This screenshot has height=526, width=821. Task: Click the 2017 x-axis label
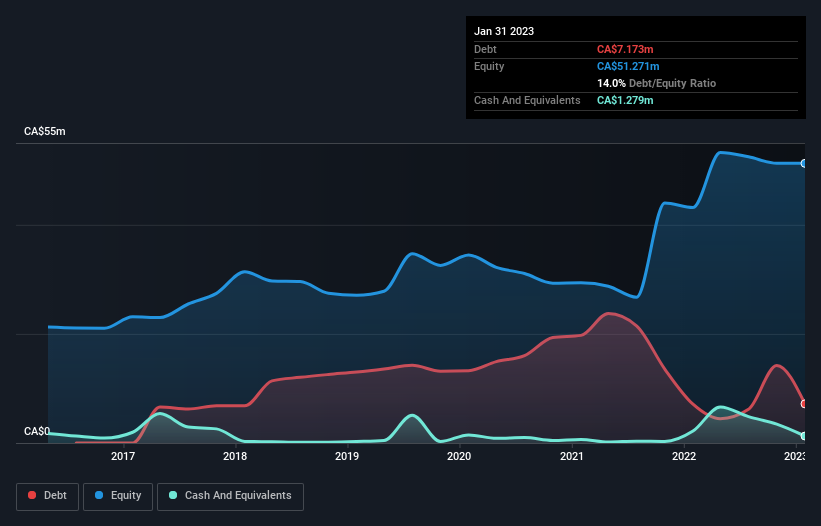123,456
